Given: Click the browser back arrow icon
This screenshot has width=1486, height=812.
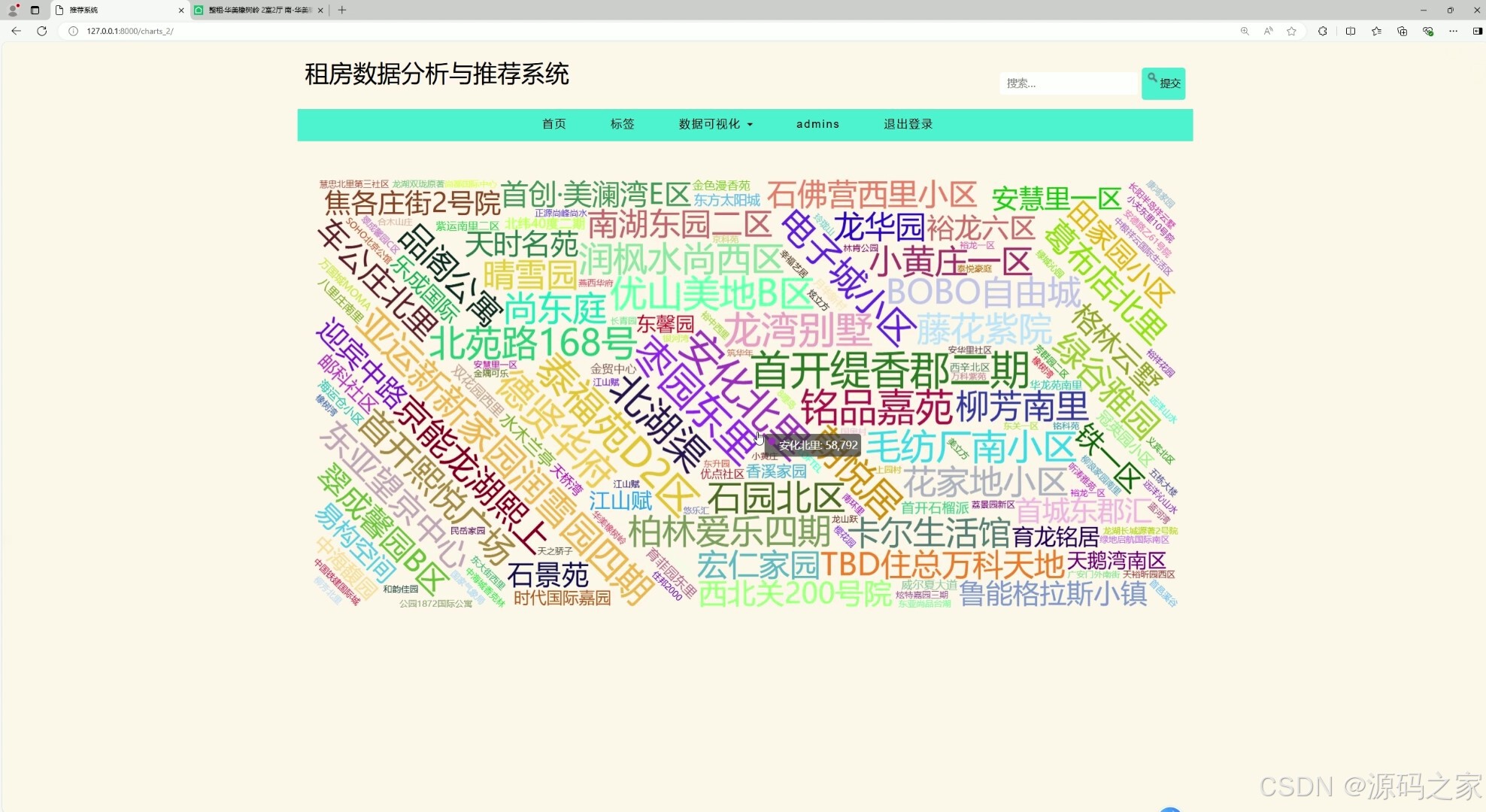Looking at the screenshot, I should click(x=16, y=31).
